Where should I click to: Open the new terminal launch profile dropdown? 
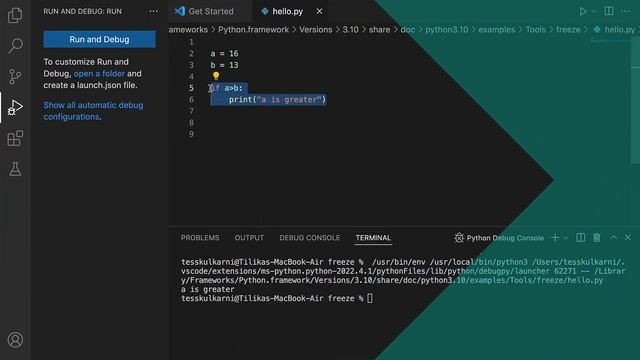point(566,238)
